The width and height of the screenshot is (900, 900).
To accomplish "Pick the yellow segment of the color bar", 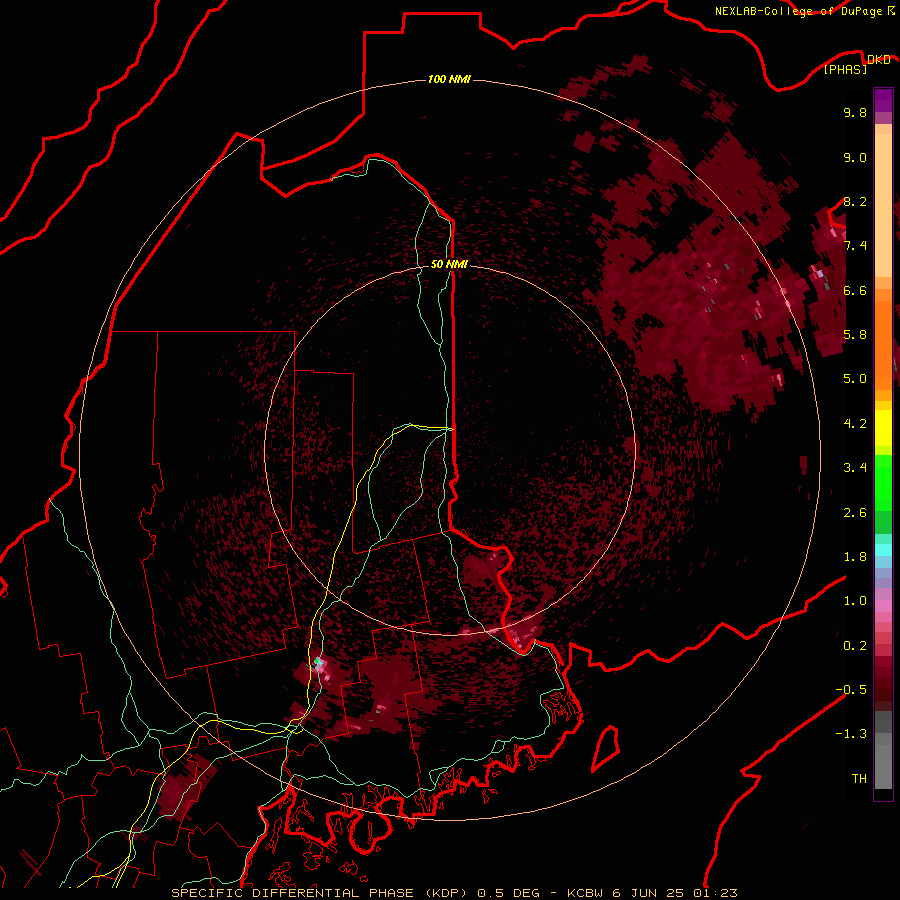I will click(883, 428).
